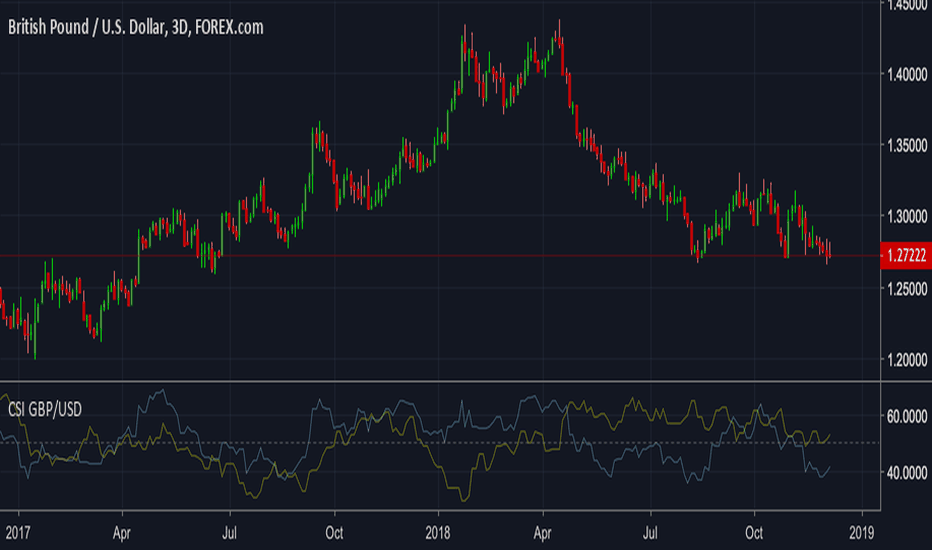Viewport: 932px width, 550px height.
Task: Click the Jul label after 2017
Action: (229, 533)
